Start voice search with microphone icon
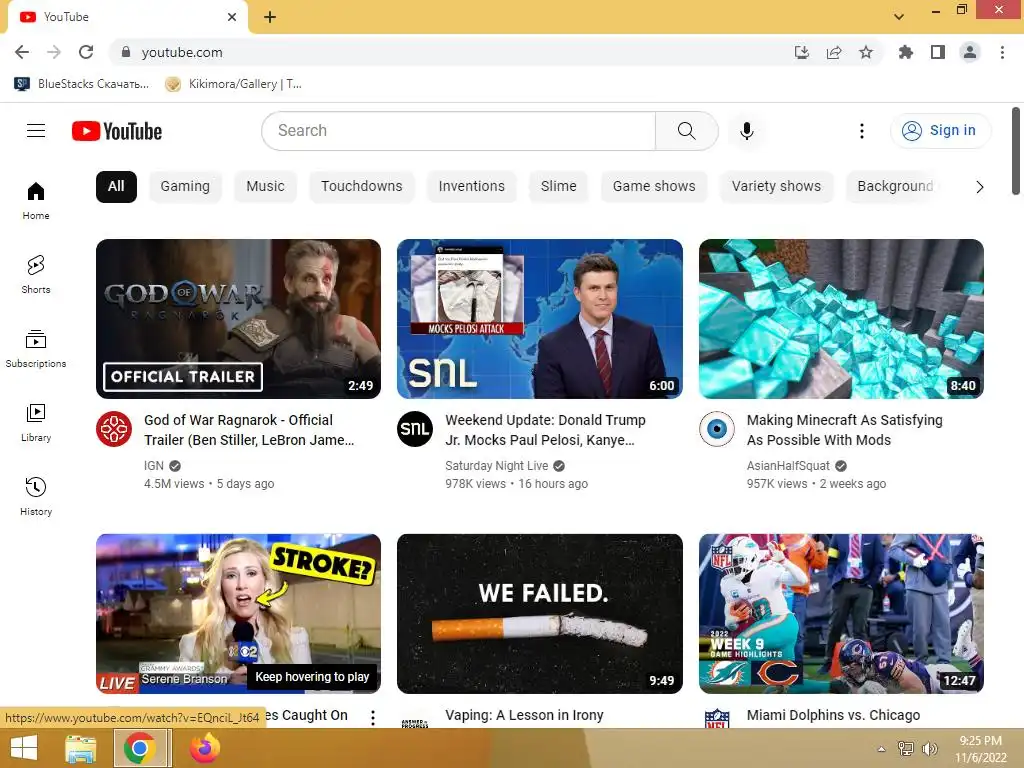 pyautogui.click(x=746, y=131)
